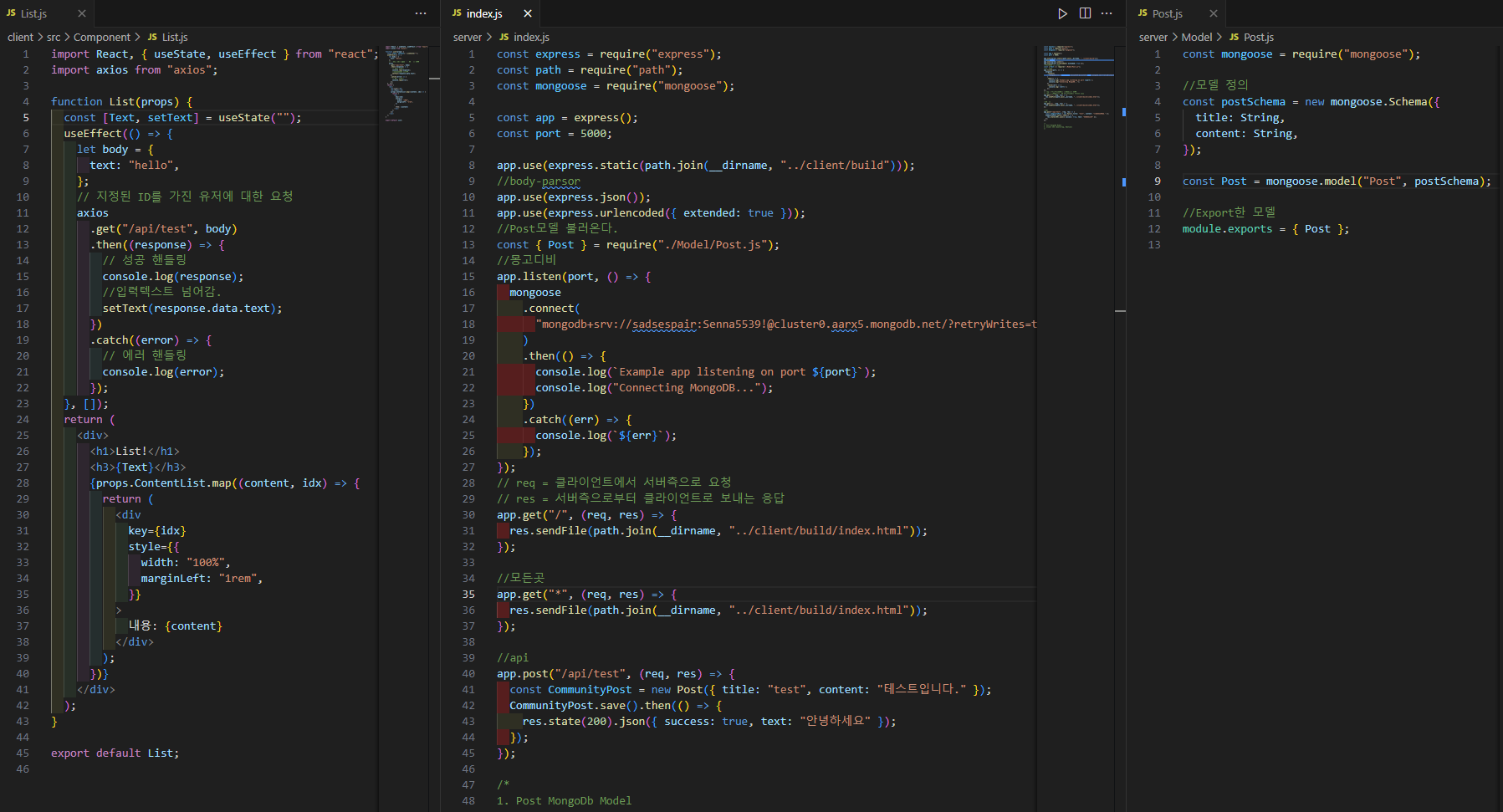Open the List.js breadcrumb file entry
This screenshot has width=1503, height=812.
[167, 38]
